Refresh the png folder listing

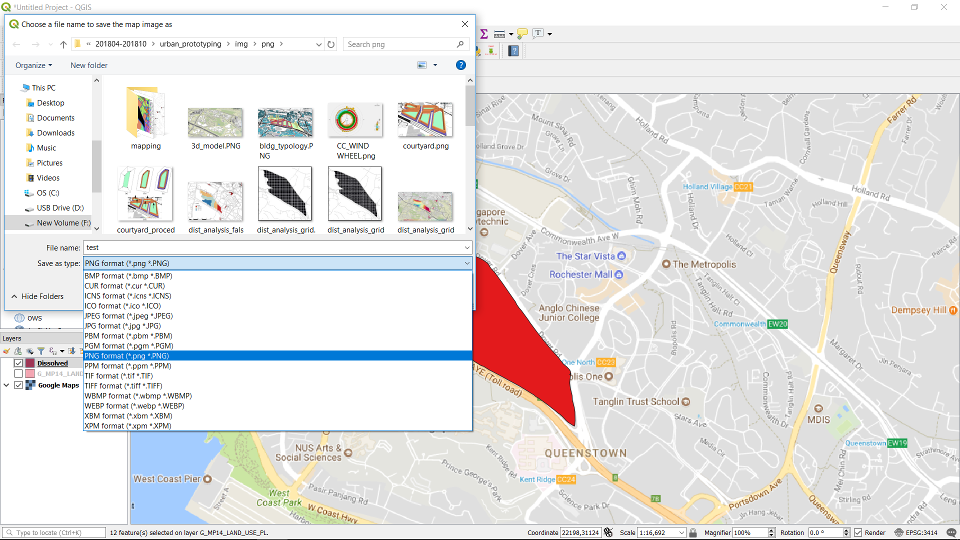(331, 44)
